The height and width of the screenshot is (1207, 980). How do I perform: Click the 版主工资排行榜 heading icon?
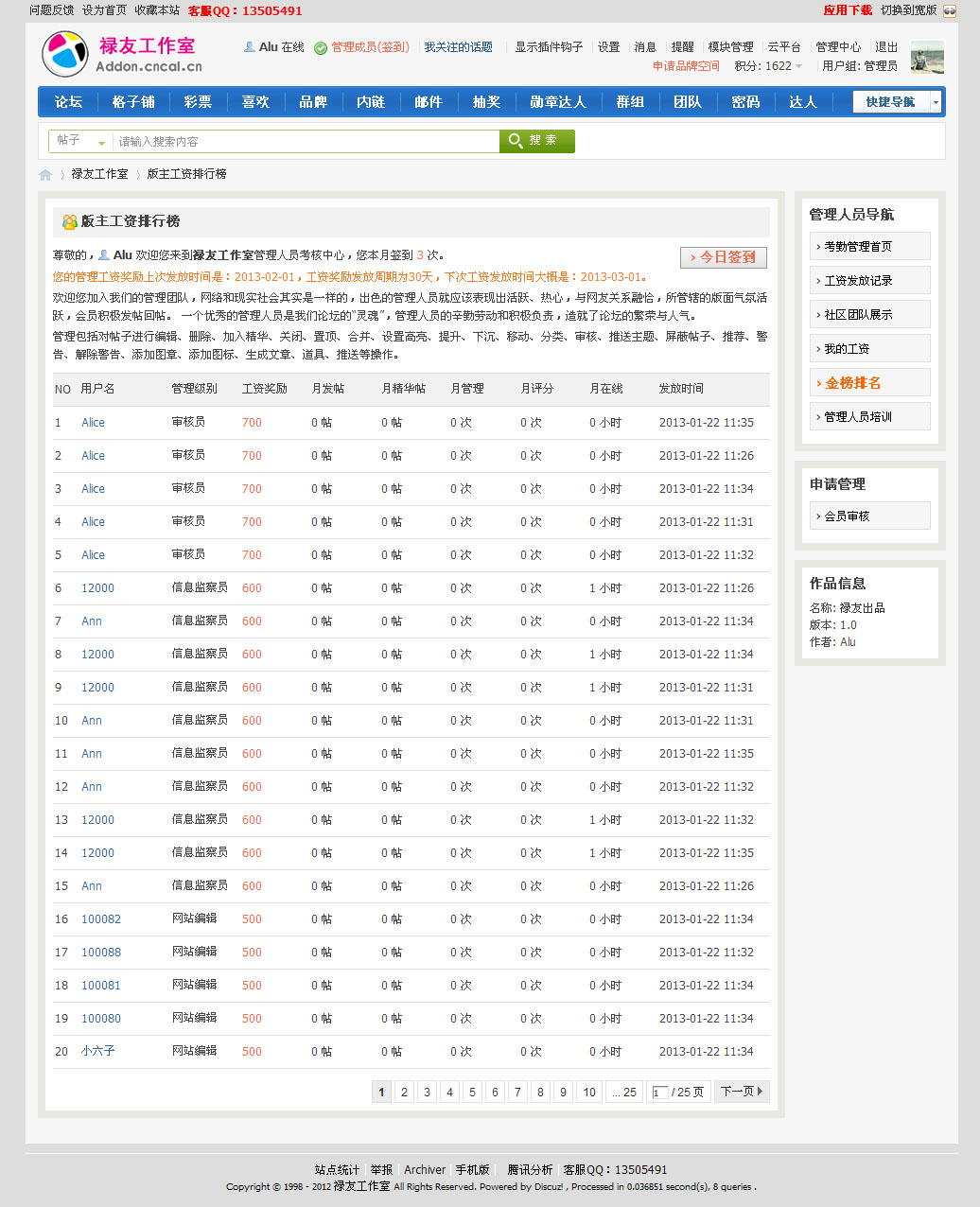point(69,221)
